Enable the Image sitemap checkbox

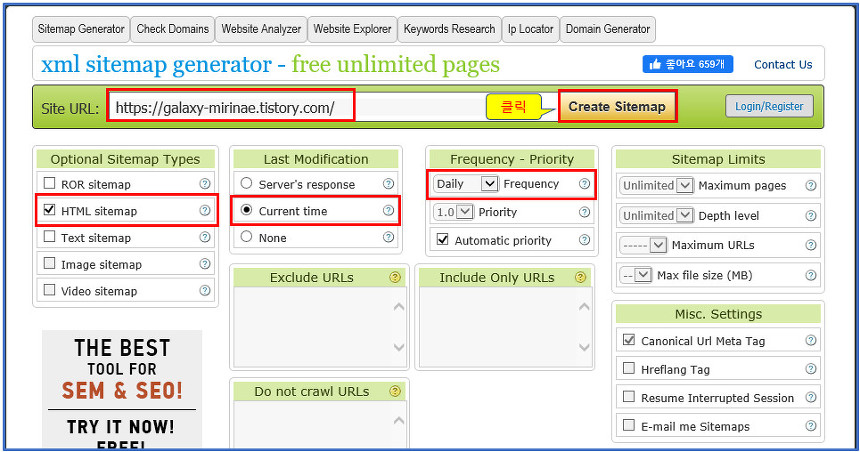[49, 263]
